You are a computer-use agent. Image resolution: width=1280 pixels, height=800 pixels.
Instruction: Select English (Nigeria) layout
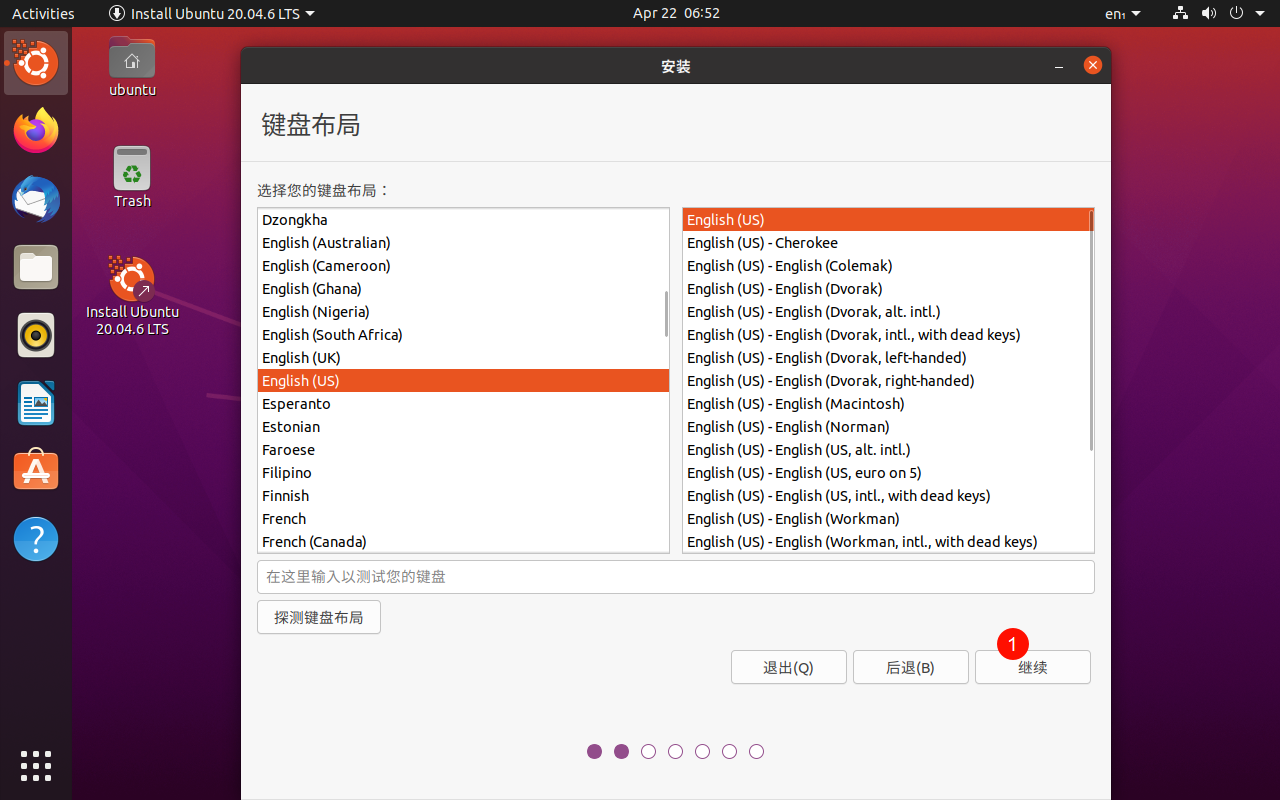[463, 312]
